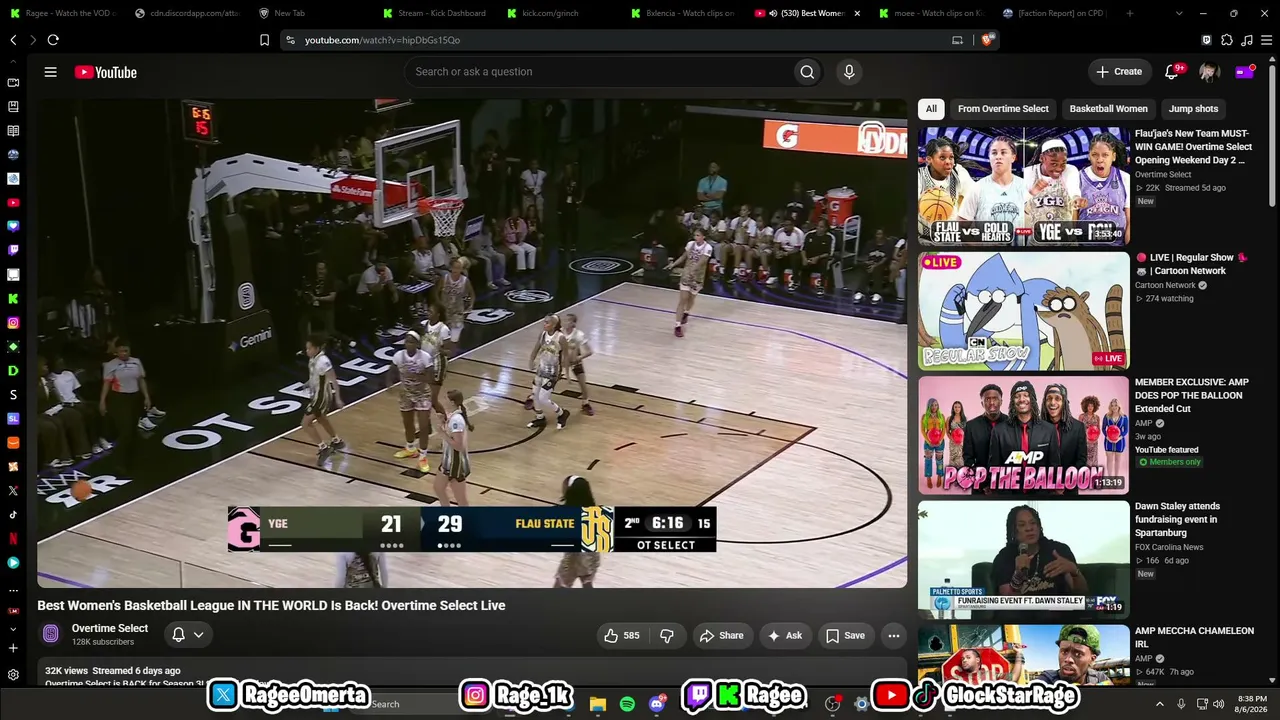Go to the YouTube home logo
The image size is (1280, 720).
coord(105,72)
